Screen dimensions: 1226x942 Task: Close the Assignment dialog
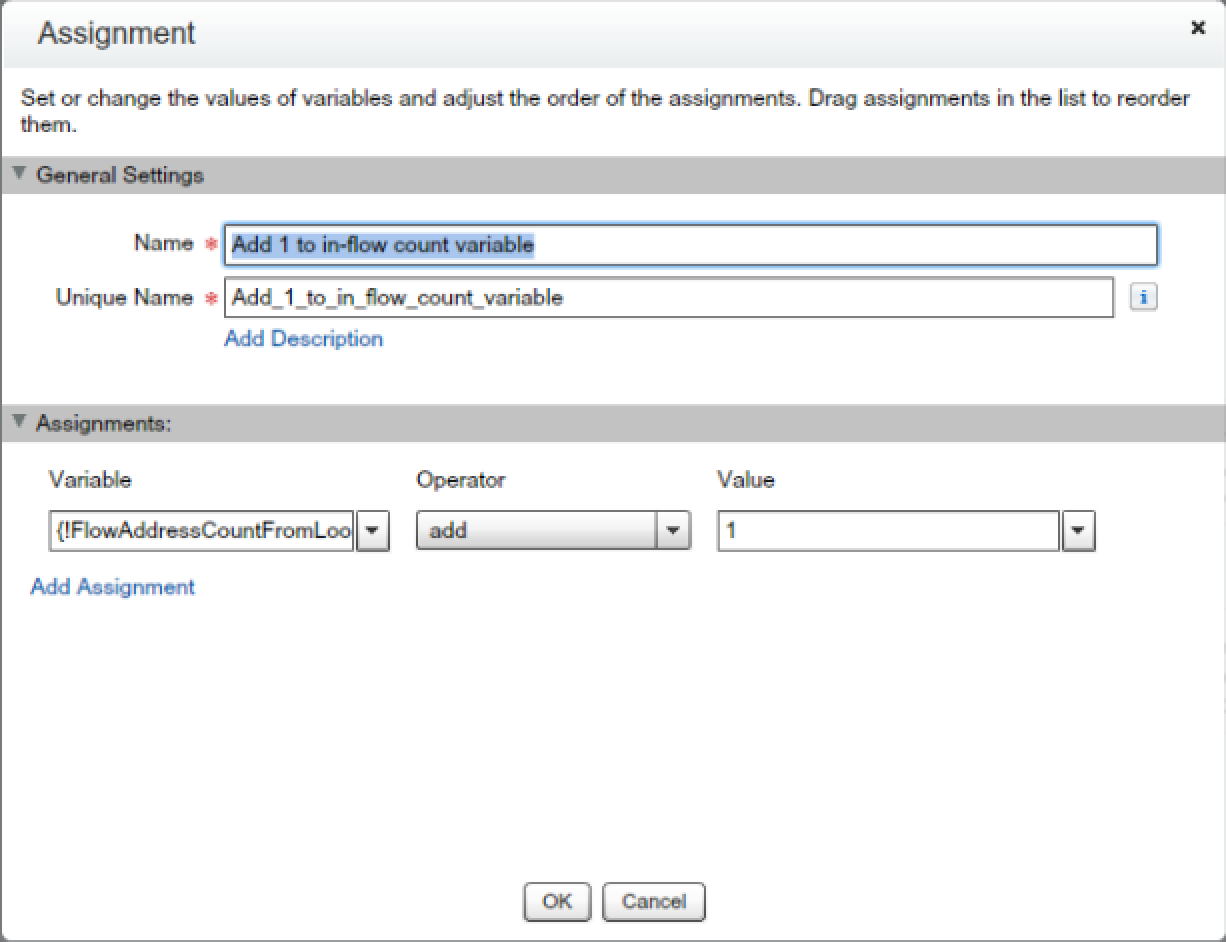coord(1197,28)
